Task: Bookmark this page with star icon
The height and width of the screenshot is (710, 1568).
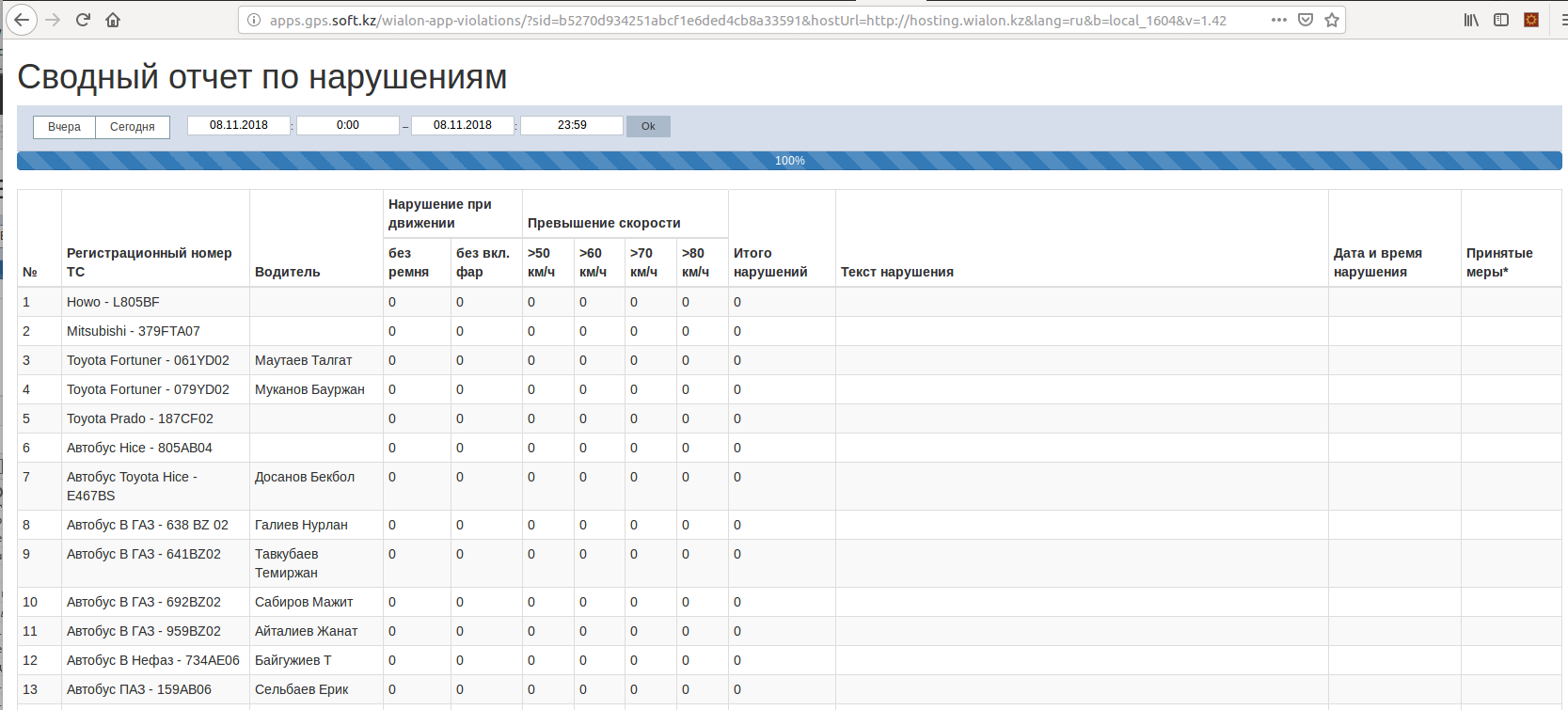Action: (x=1332, y=20)
